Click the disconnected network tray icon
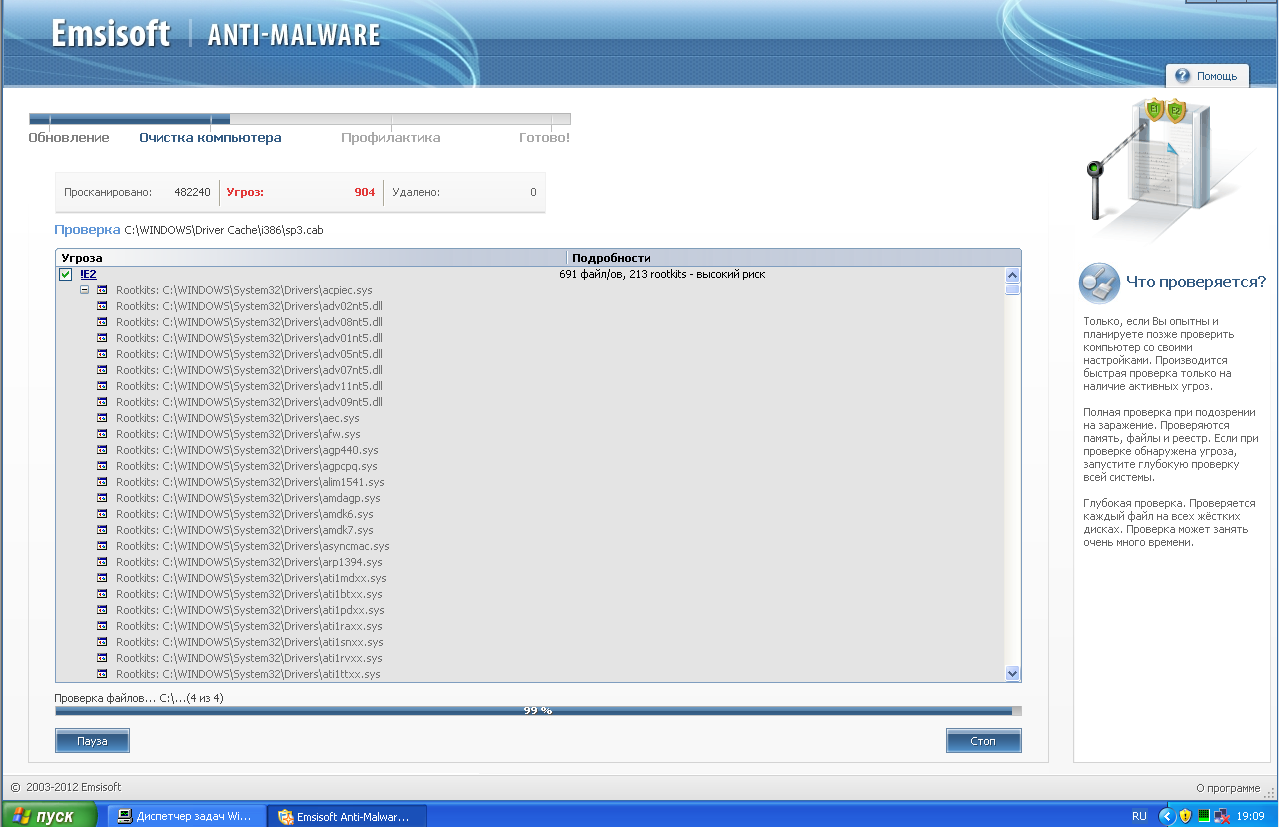Viewport: 1280px width, 827px height. pyautogui.click(x=1222, y=816)
